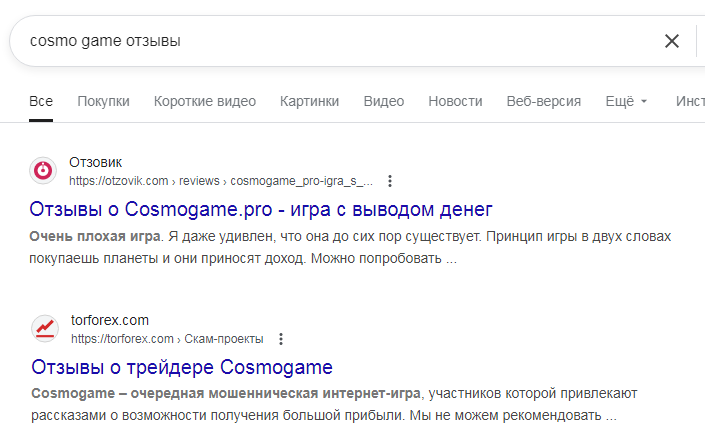Click the Отзовик site favicon

coord(43,171)
